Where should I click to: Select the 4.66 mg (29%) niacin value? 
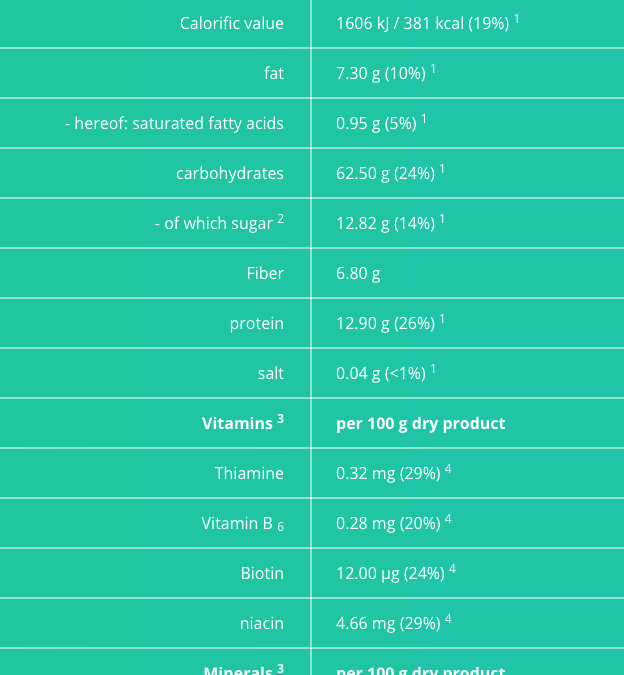pyautogui.click(x=388, y=623)
